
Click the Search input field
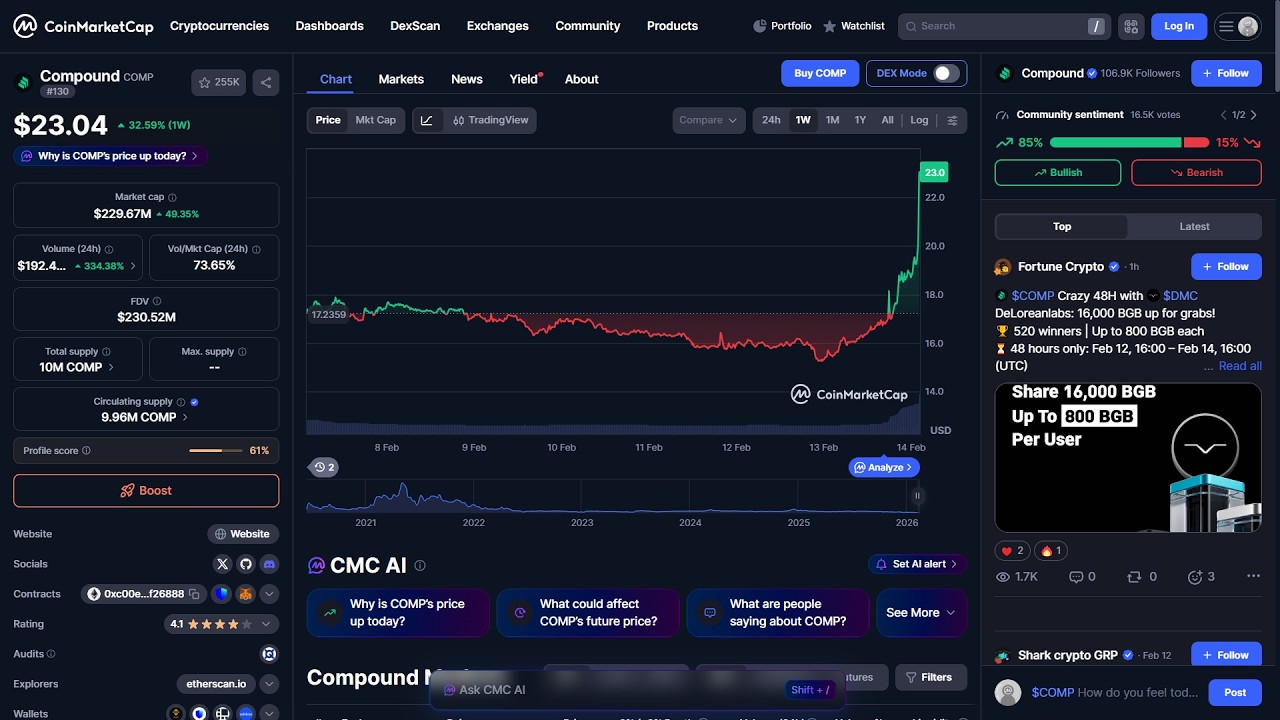(1004, 26)
